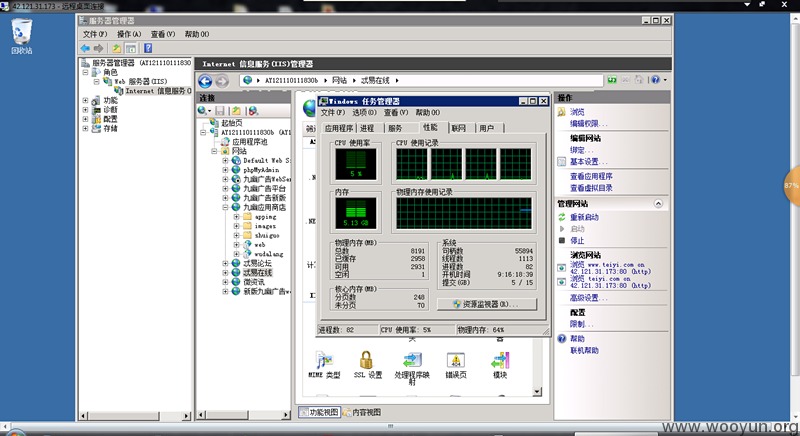Click the green refresh icon beside the address bar
This screenshot has width=800, height=436.
click(612, 80)
